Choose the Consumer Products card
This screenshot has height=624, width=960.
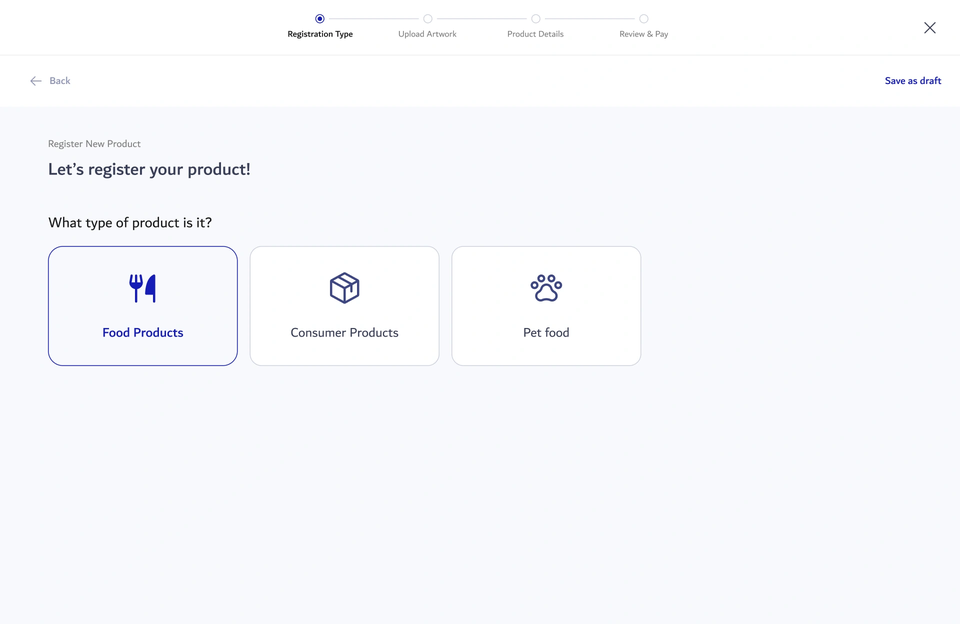click(344, 306)
